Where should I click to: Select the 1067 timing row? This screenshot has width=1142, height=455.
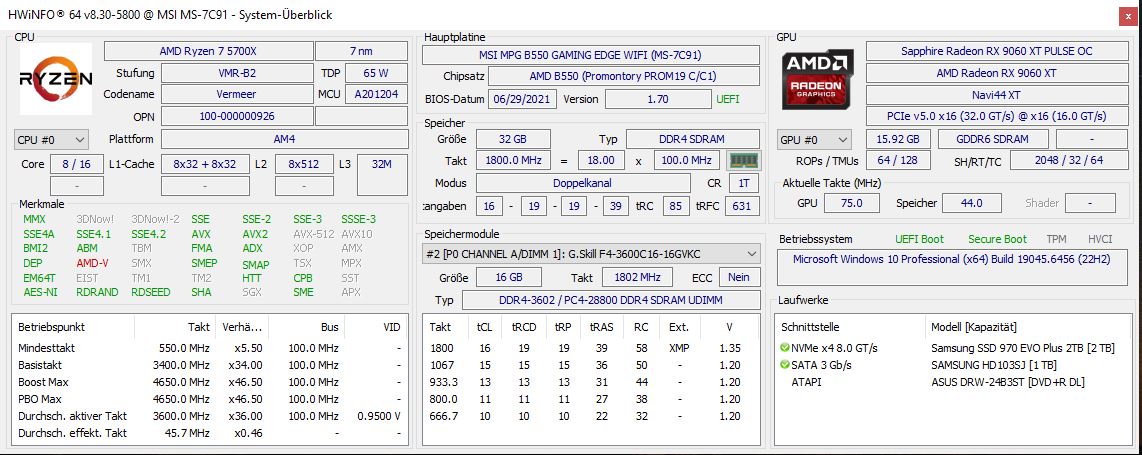coord(591,365)
